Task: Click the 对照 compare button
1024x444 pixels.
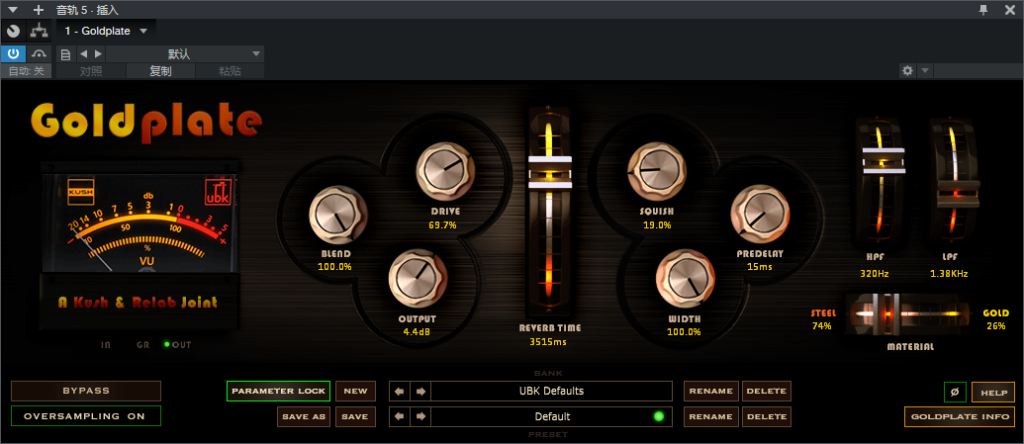Action: tap(91, 71)
